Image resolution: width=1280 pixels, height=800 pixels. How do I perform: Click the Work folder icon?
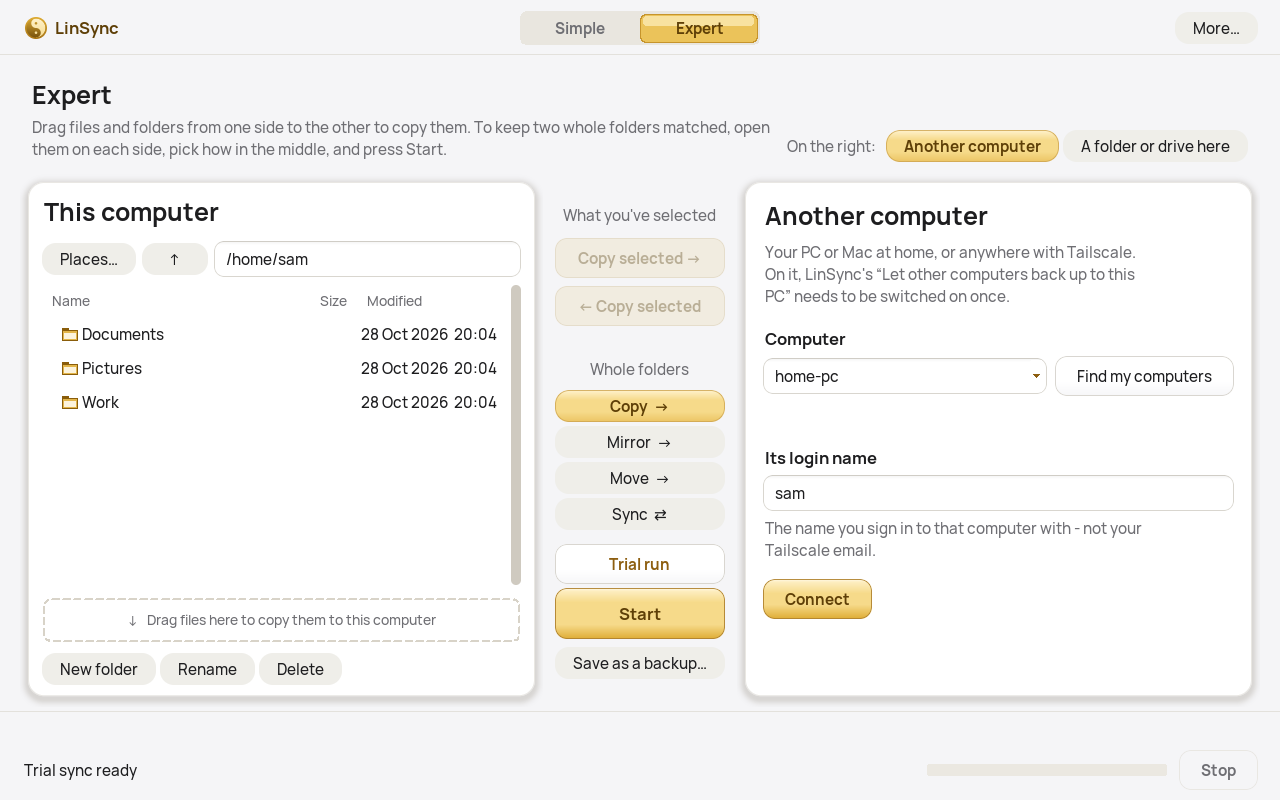pos(70,402)
